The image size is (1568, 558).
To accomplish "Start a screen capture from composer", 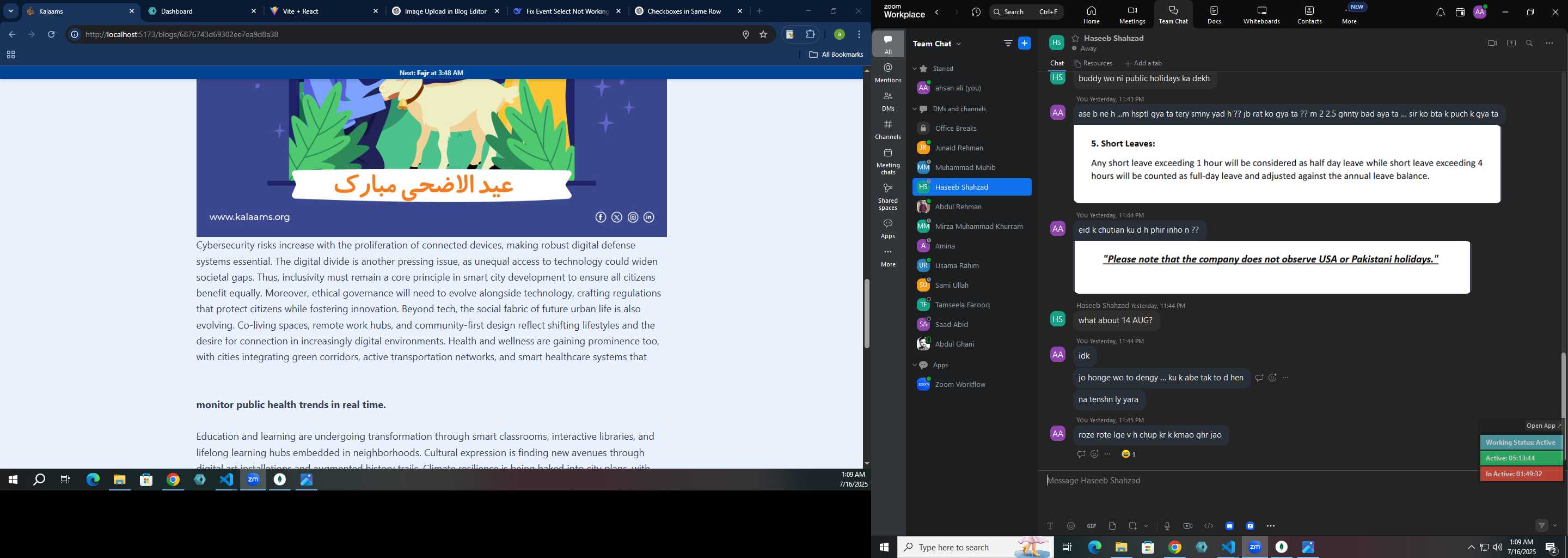I will [x=1133, y=526].
